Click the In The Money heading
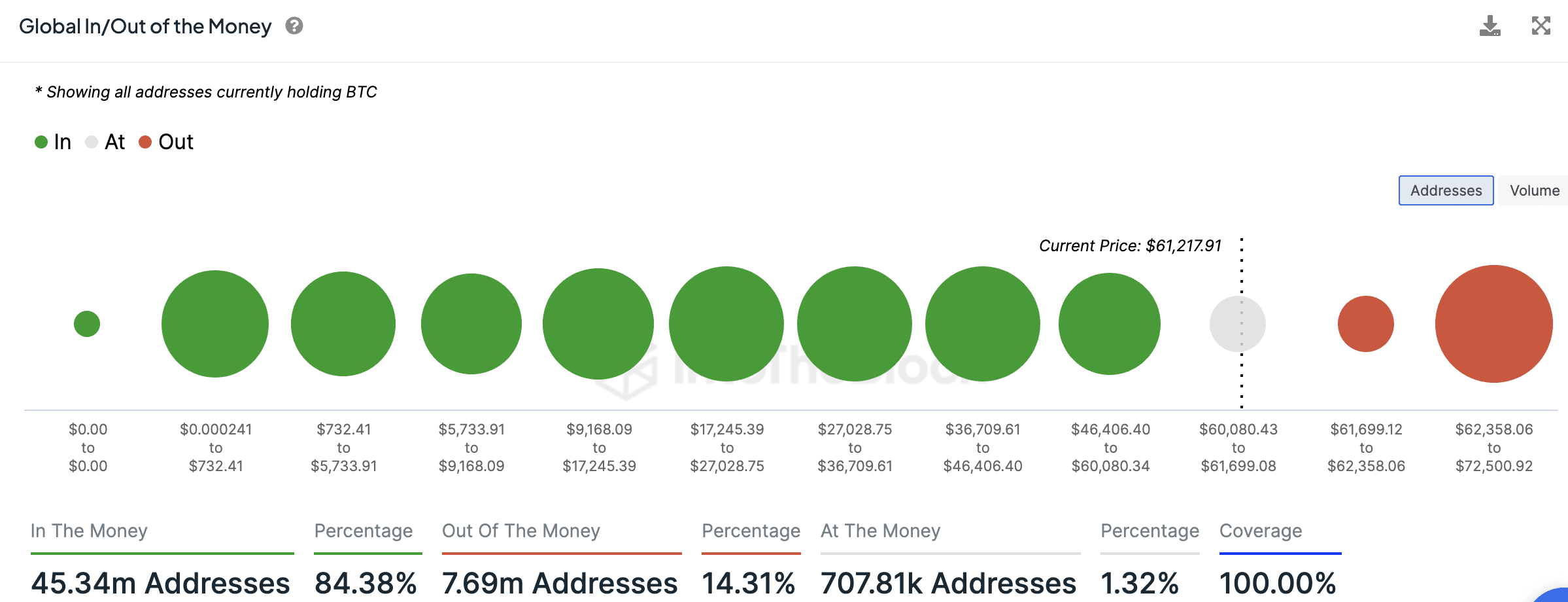This screenshot has width=1568, height=602. (x=89, y=531)
